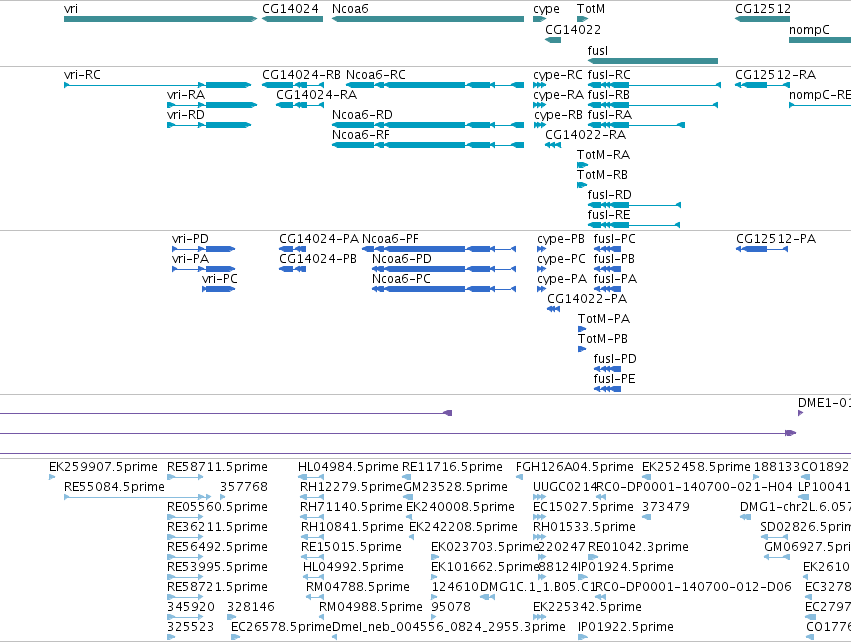Viewport: 851px width, 642px height.
Task: Select protein Ncoa6-PF
Action: [439, 249]
